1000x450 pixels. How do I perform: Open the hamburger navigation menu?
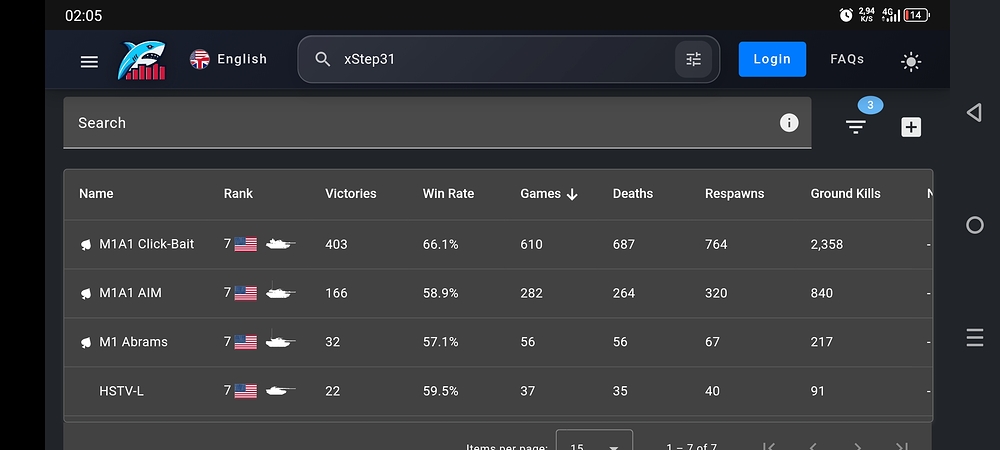89,61
